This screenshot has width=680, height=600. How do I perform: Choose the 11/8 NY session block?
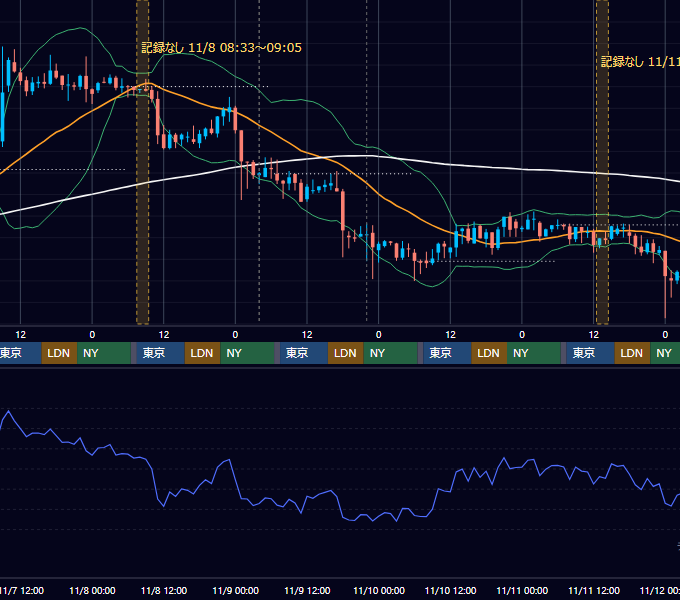tap(247, 353)
